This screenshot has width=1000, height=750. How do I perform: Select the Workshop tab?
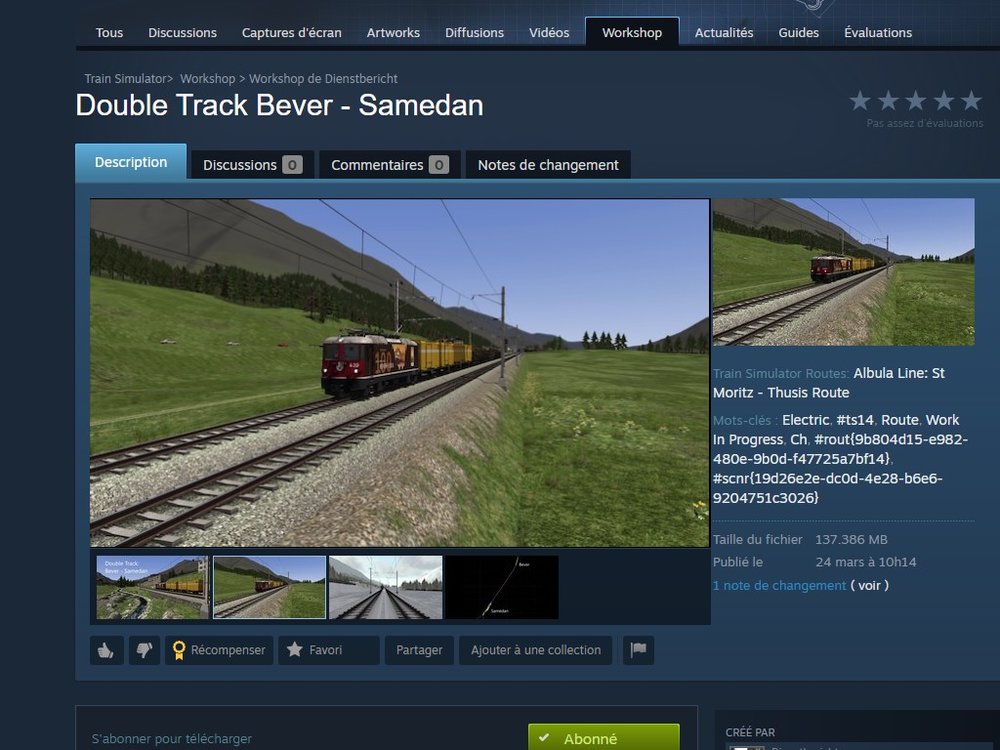pyautogui.click(x=632, y=33)
